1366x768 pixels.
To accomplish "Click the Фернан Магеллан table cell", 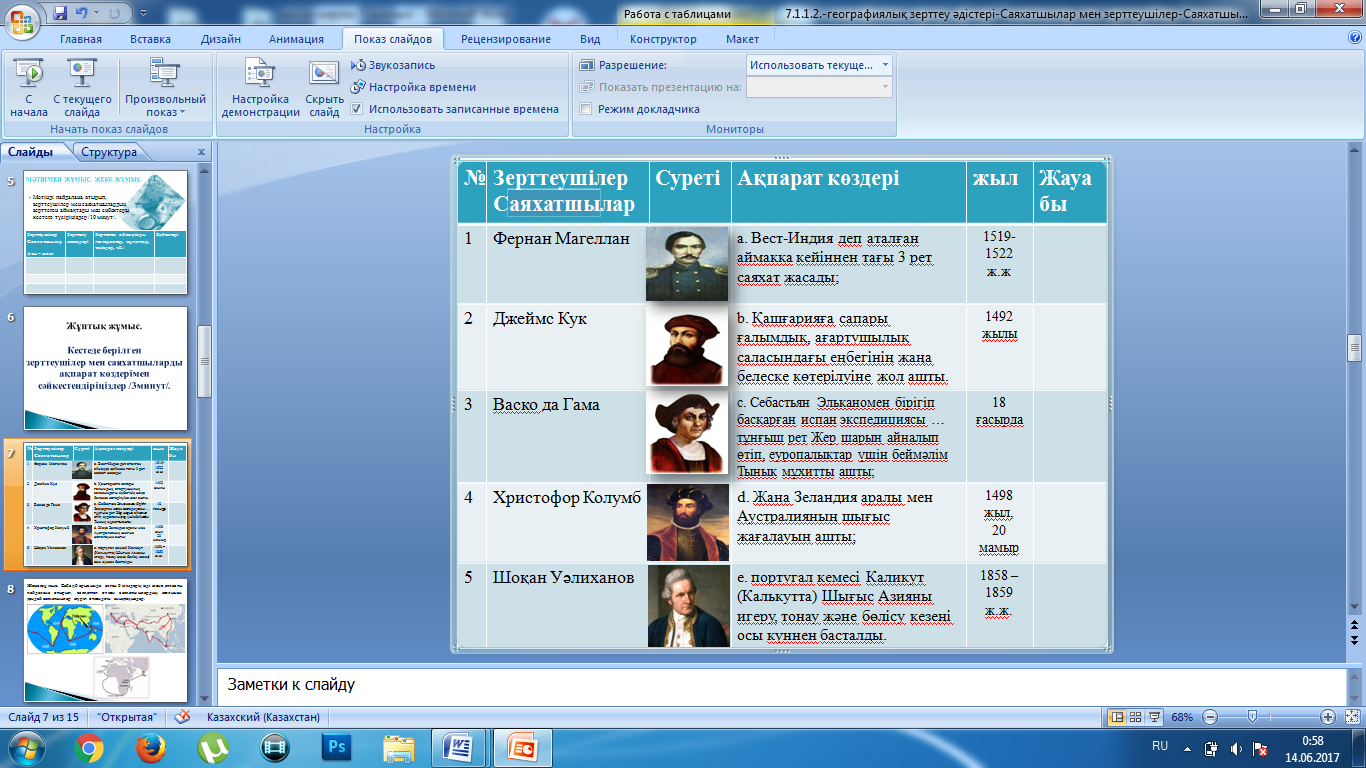I will [568, 264].
